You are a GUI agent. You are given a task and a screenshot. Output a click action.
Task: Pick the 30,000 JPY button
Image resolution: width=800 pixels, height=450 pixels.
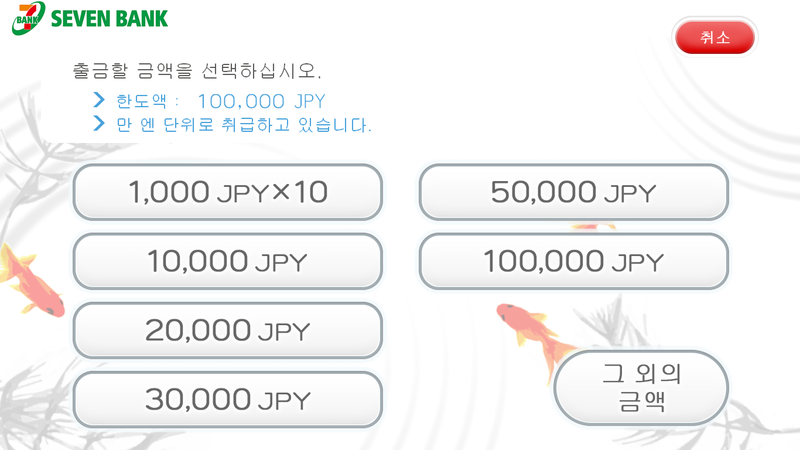tap(228, 399)
